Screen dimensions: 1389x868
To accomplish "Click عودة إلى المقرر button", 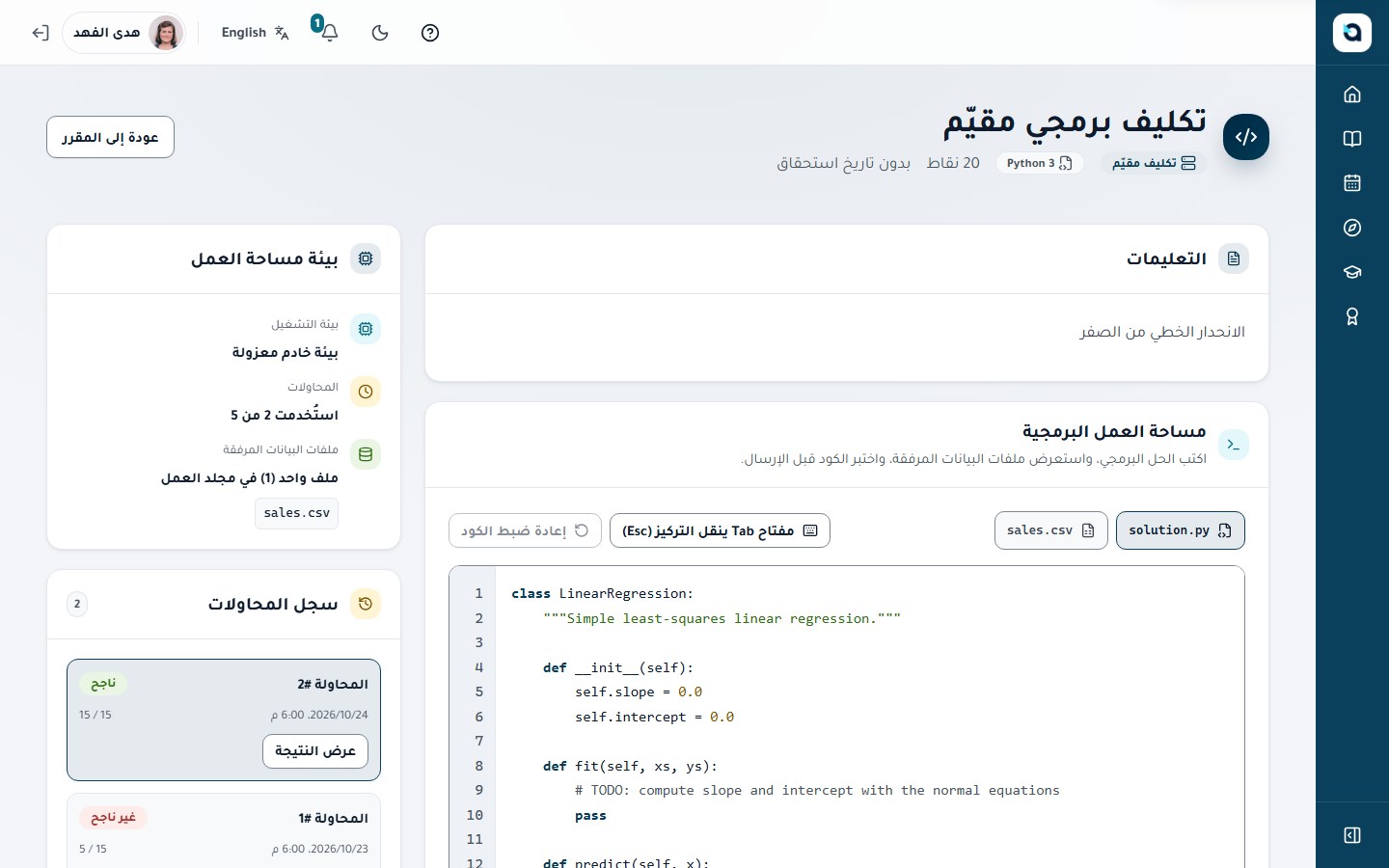I will 110,137.
